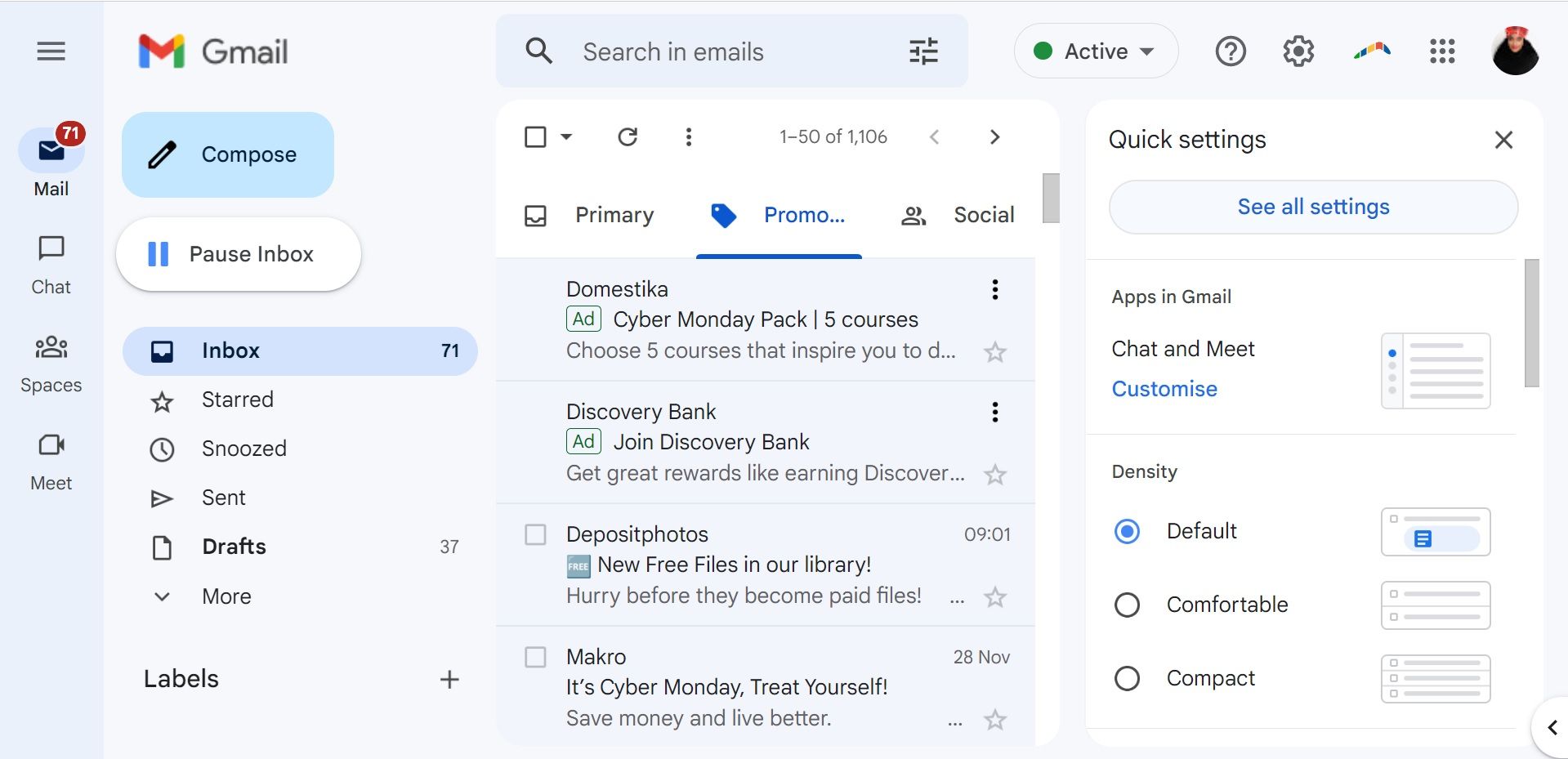This screenshot has width=1568, height=759.
Task: Open the Compose email editor
Action: [x=227, y=154]
